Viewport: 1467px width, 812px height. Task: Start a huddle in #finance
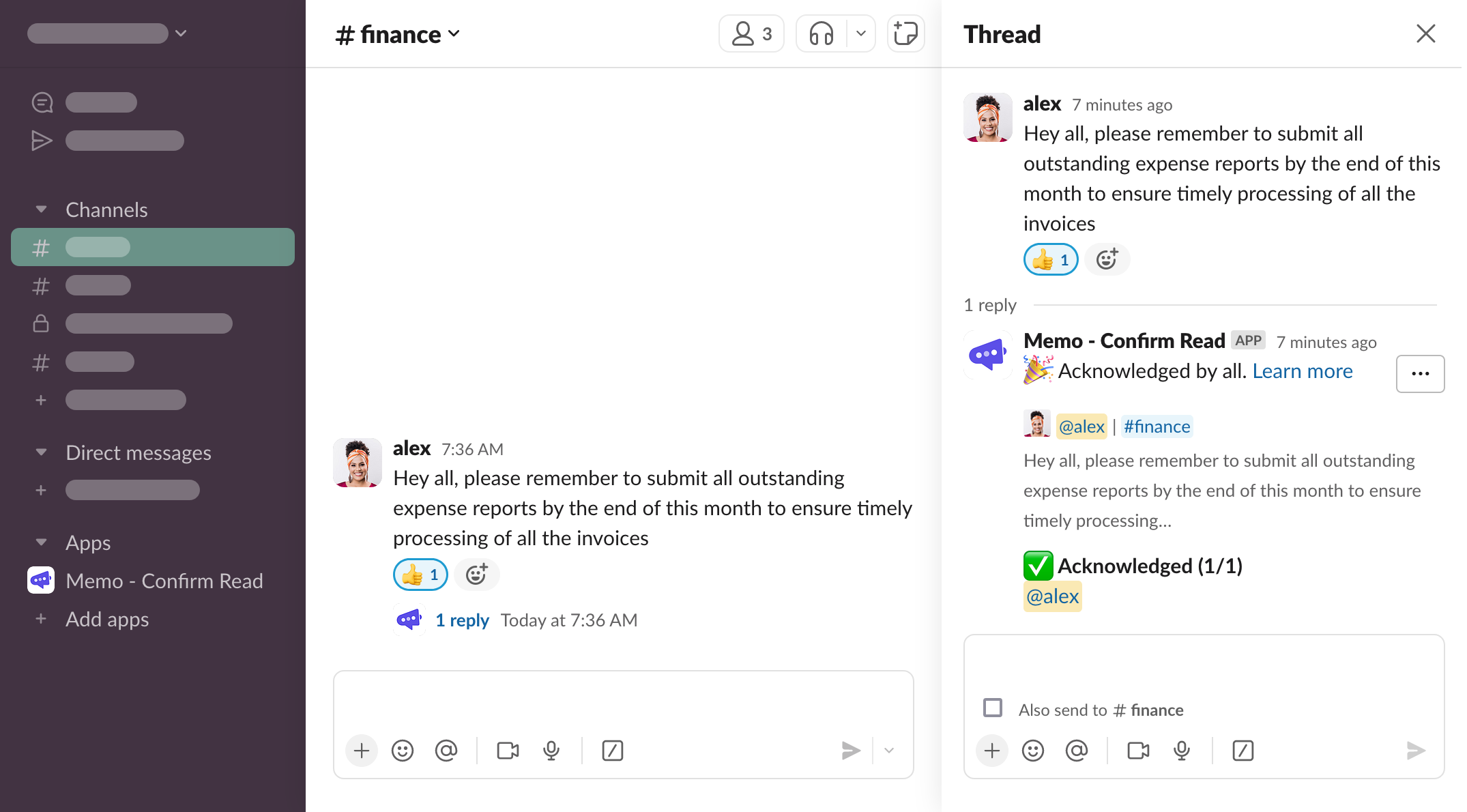pos(822,33)
